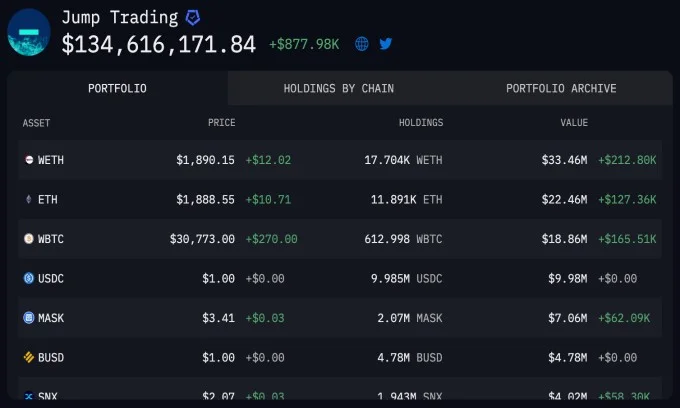680x408 pixels.
Task: Click the USDC token icon
Action: coord(28,278)
